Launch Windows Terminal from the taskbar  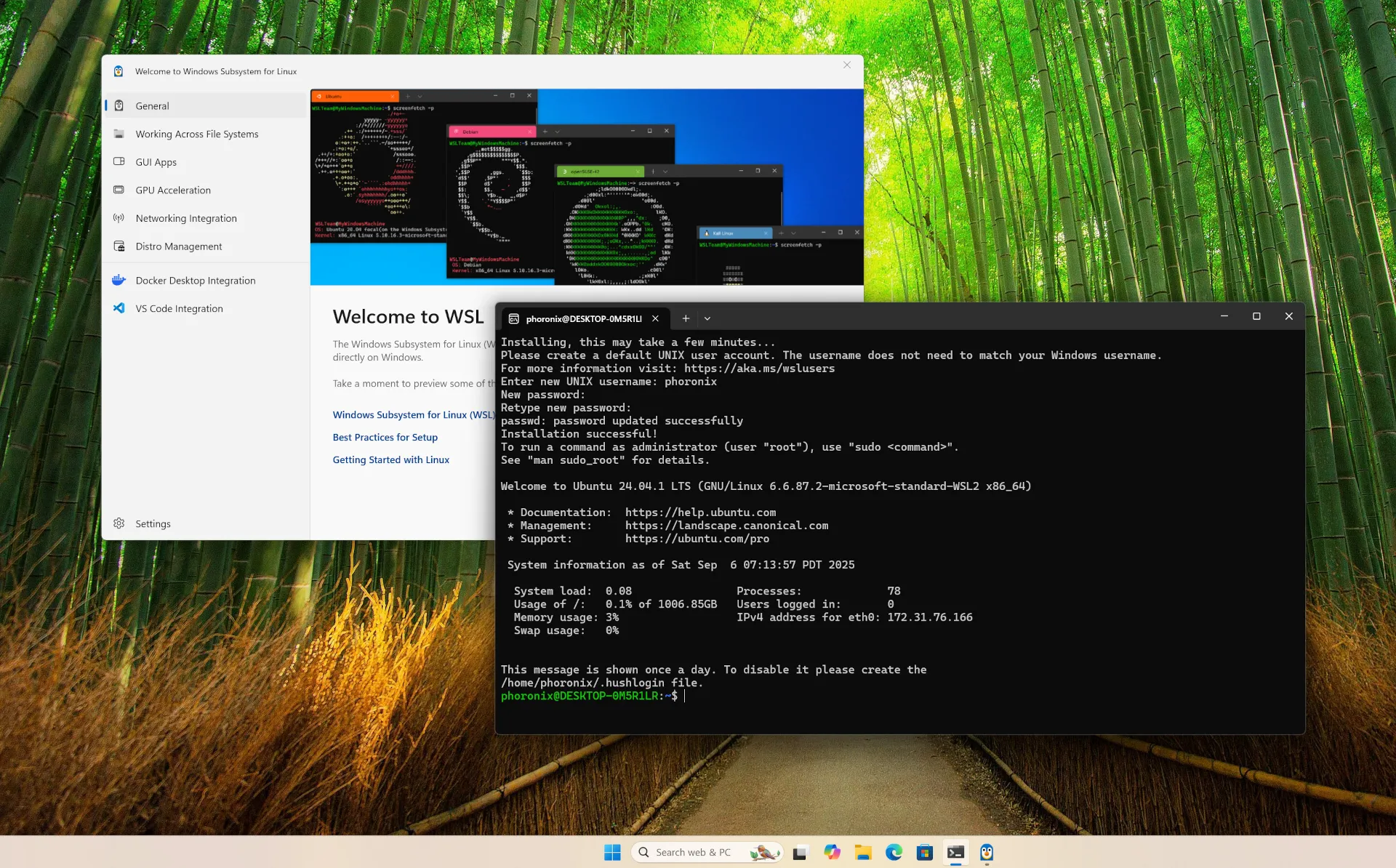pyautogui.click(x=956, y=852)
